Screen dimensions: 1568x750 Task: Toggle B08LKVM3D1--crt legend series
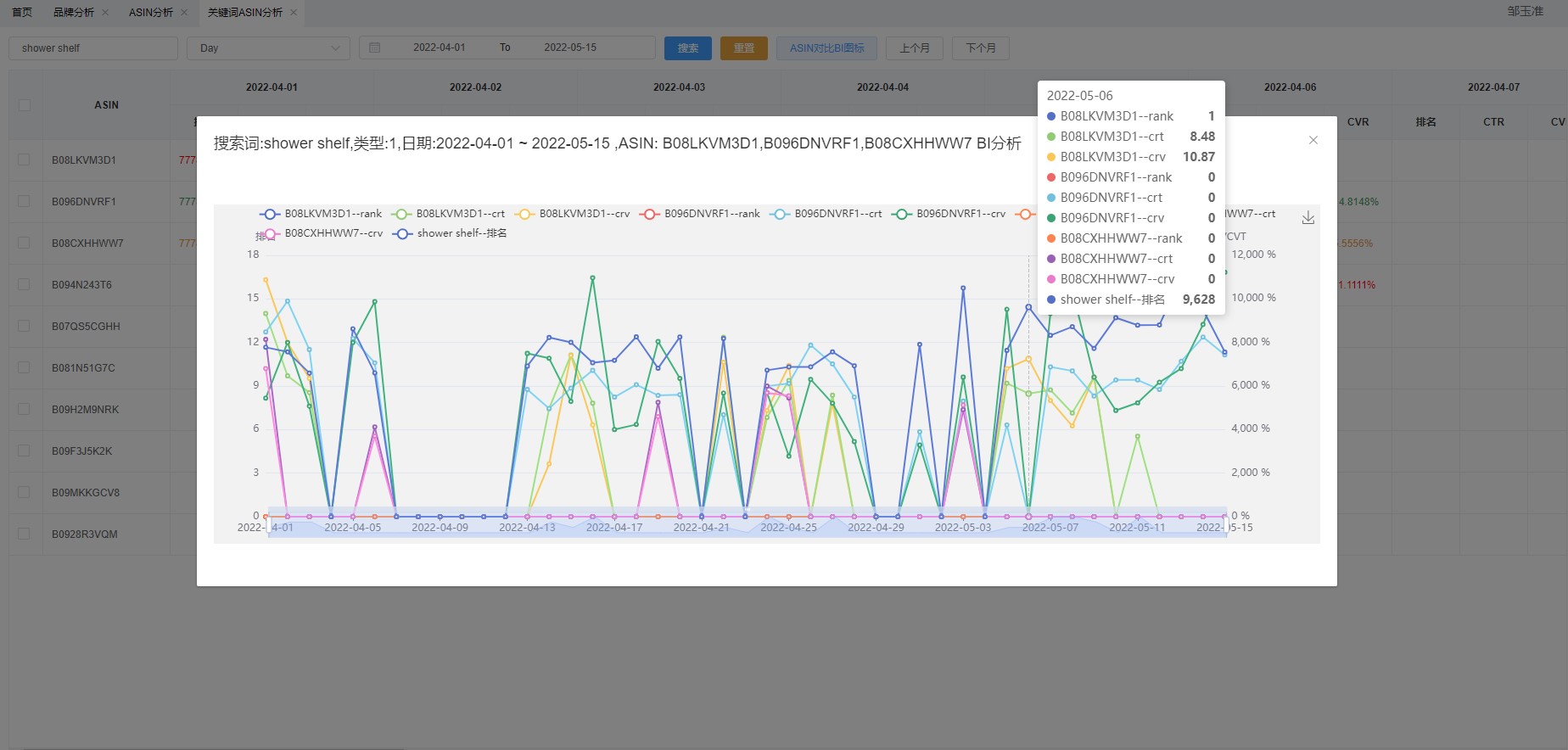tap(448, 214)
